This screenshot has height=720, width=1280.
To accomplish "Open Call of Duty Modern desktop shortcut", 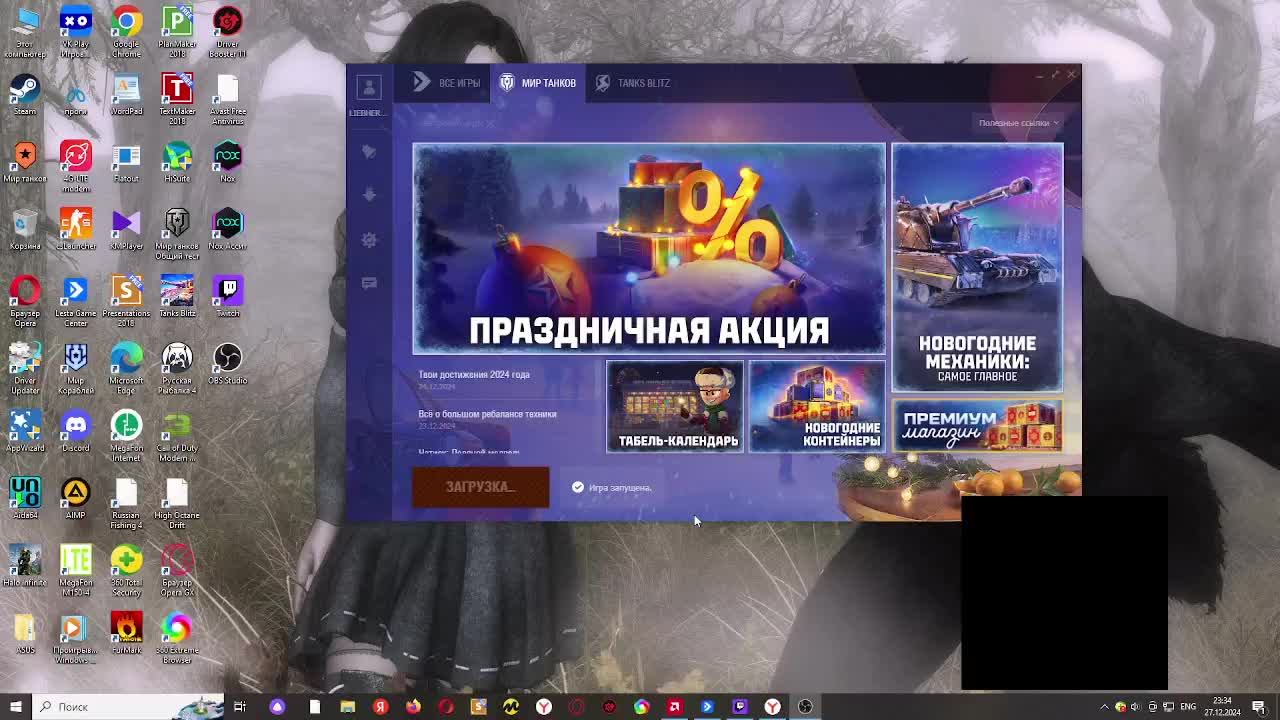I will 177,435.
